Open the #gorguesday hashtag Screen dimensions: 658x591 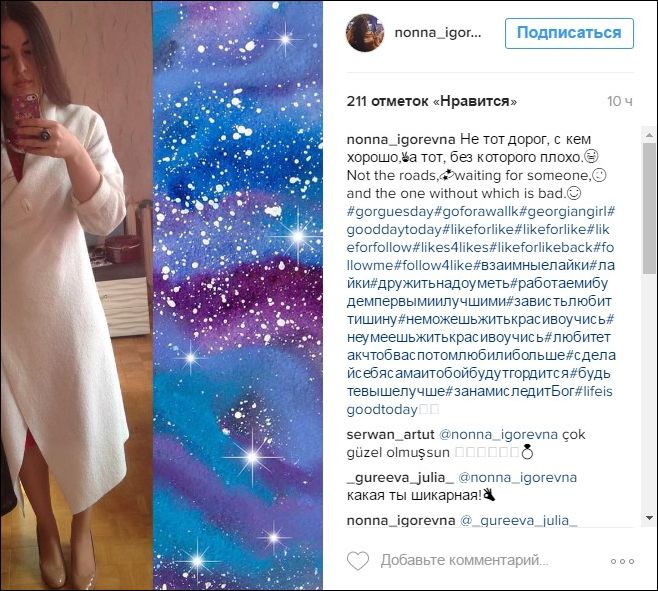tap(390, 212)
